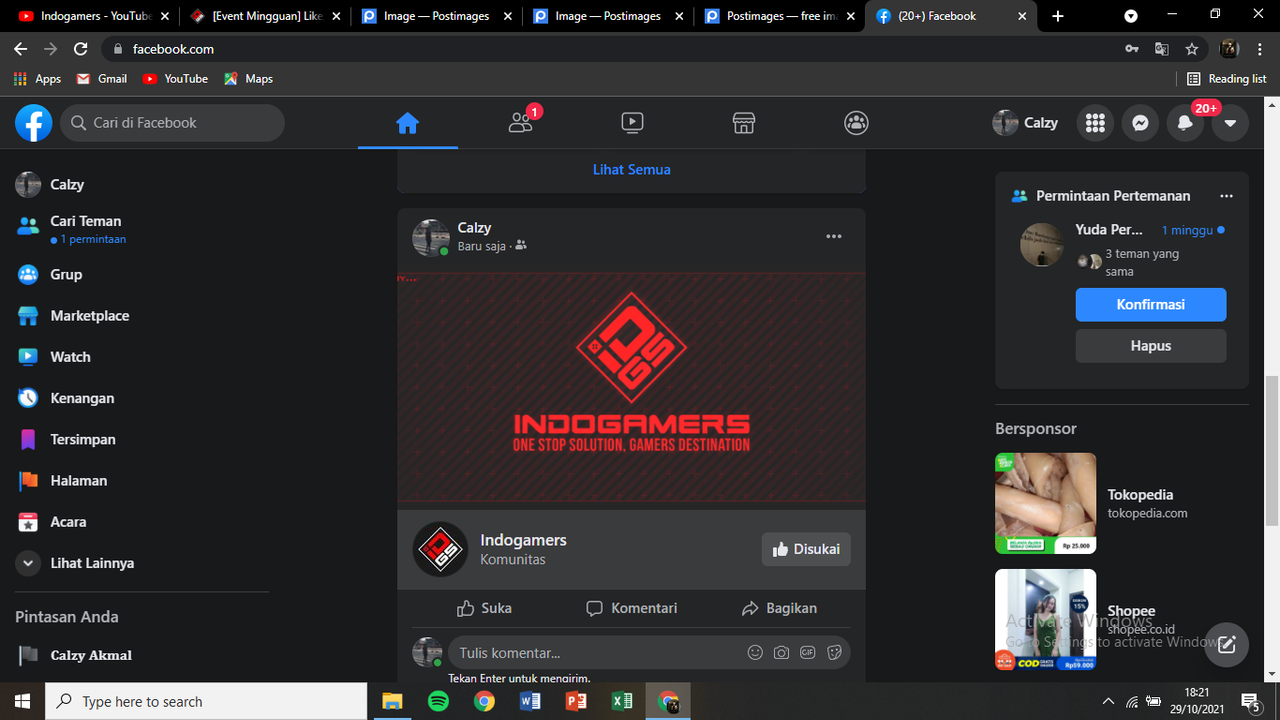The image size is (1280, 720).
Task: Open Tersimpan in left sidebar
Action: (x=140, y=439)
